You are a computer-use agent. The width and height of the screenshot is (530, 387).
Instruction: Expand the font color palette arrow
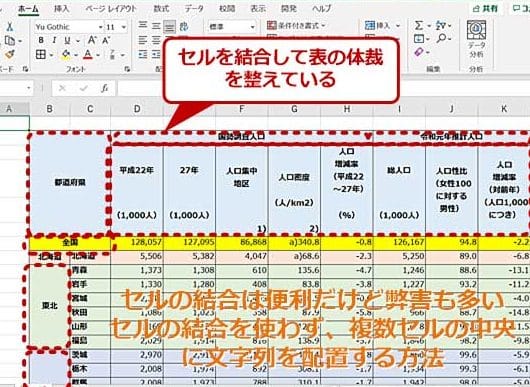point(98,55)
